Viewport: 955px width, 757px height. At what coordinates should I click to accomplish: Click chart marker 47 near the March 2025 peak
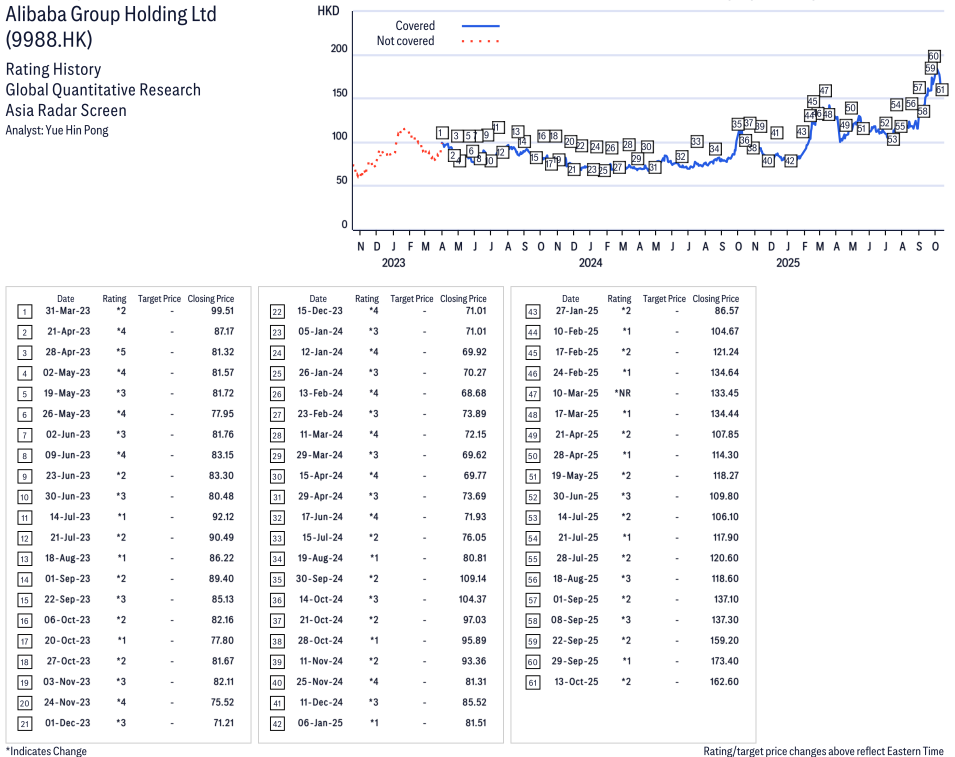825,91
